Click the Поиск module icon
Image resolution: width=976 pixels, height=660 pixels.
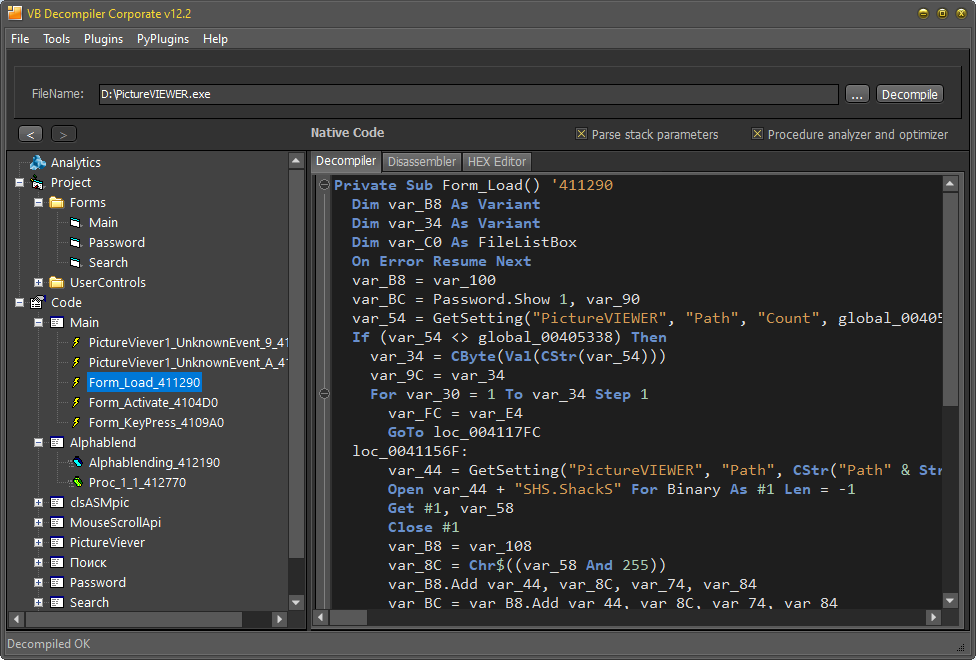pos(57,562)
